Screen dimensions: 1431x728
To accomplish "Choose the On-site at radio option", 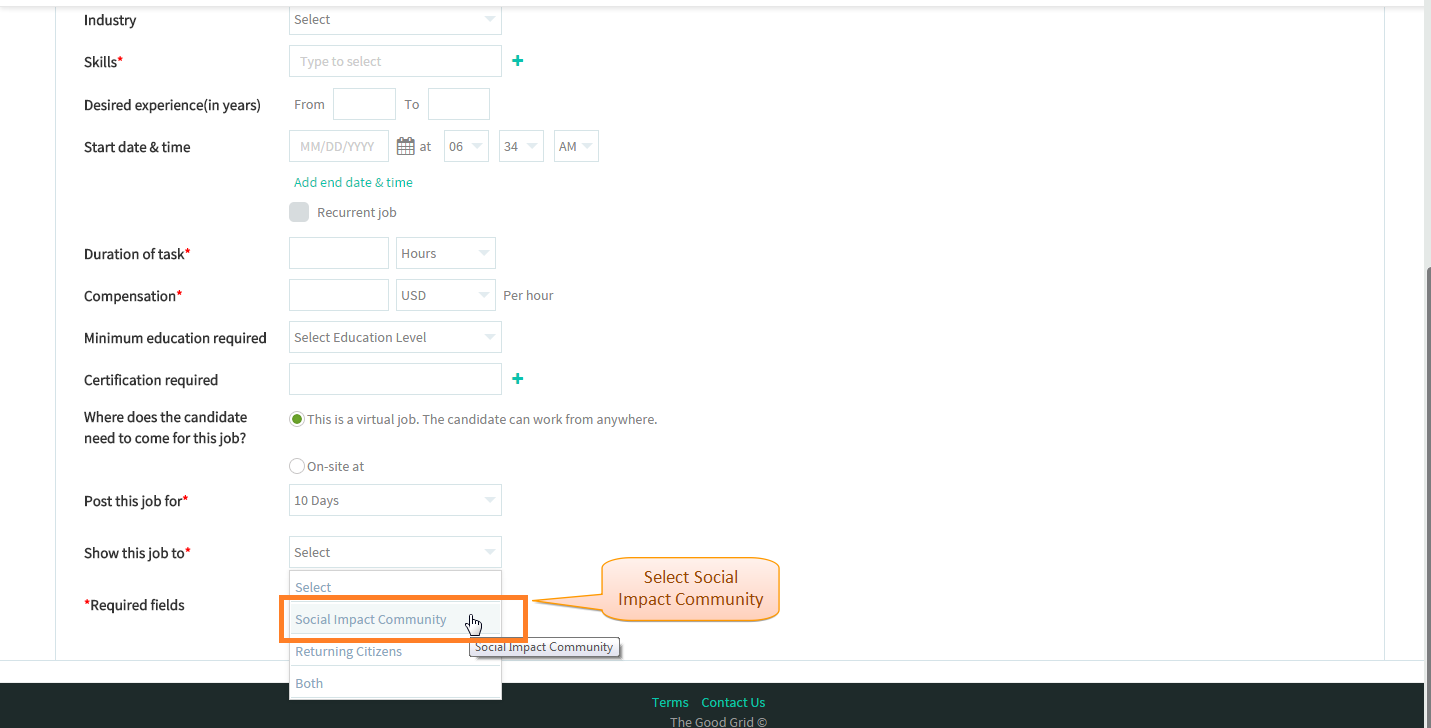I will point(296,466).
